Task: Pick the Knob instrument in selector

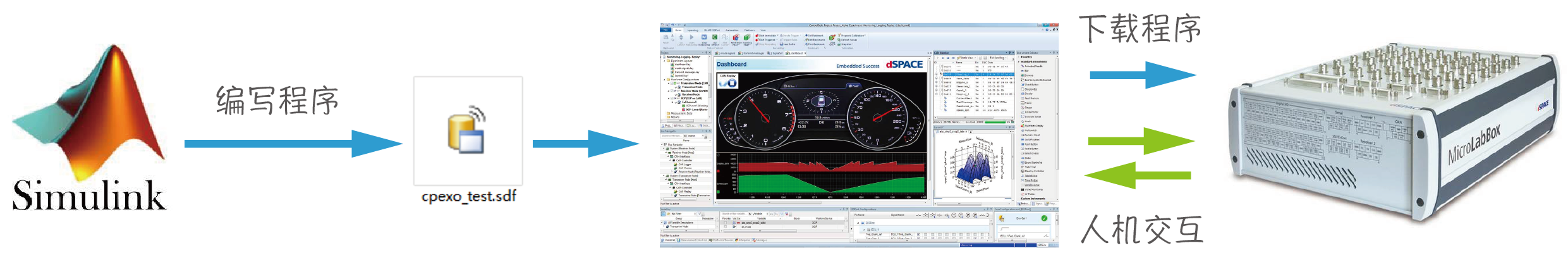Action: (x=1024, y=122)
